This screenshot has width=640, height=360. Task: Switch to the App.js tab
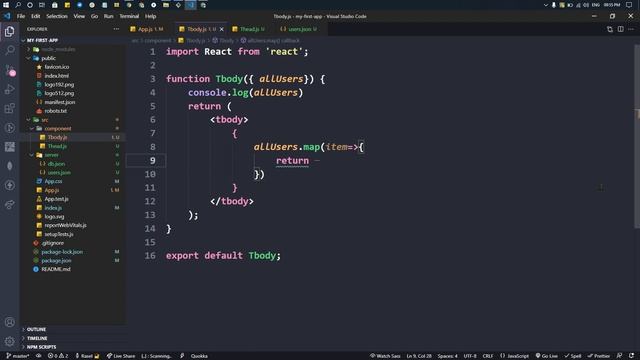pos(147,29)
